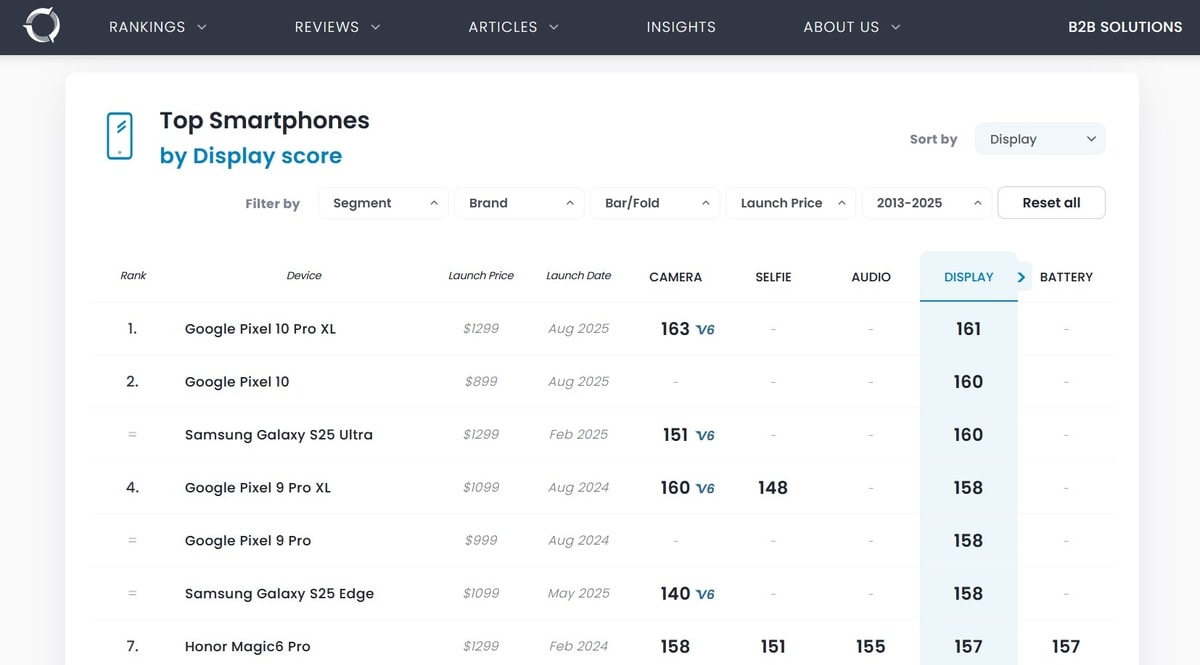Open the ABOUT US menu

(852, 27)
